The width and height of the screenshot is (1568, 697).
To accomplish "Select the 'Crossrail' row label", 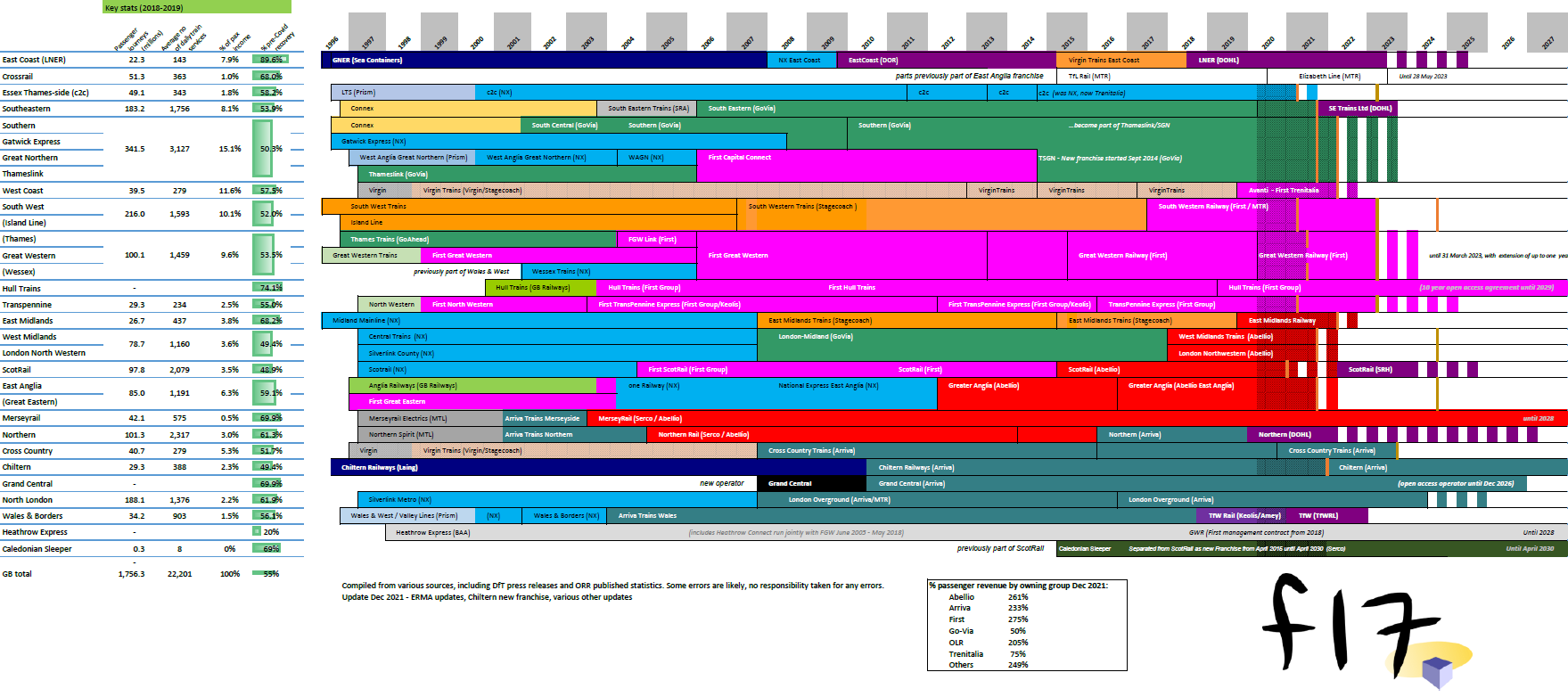I will [x=18, y=77].
